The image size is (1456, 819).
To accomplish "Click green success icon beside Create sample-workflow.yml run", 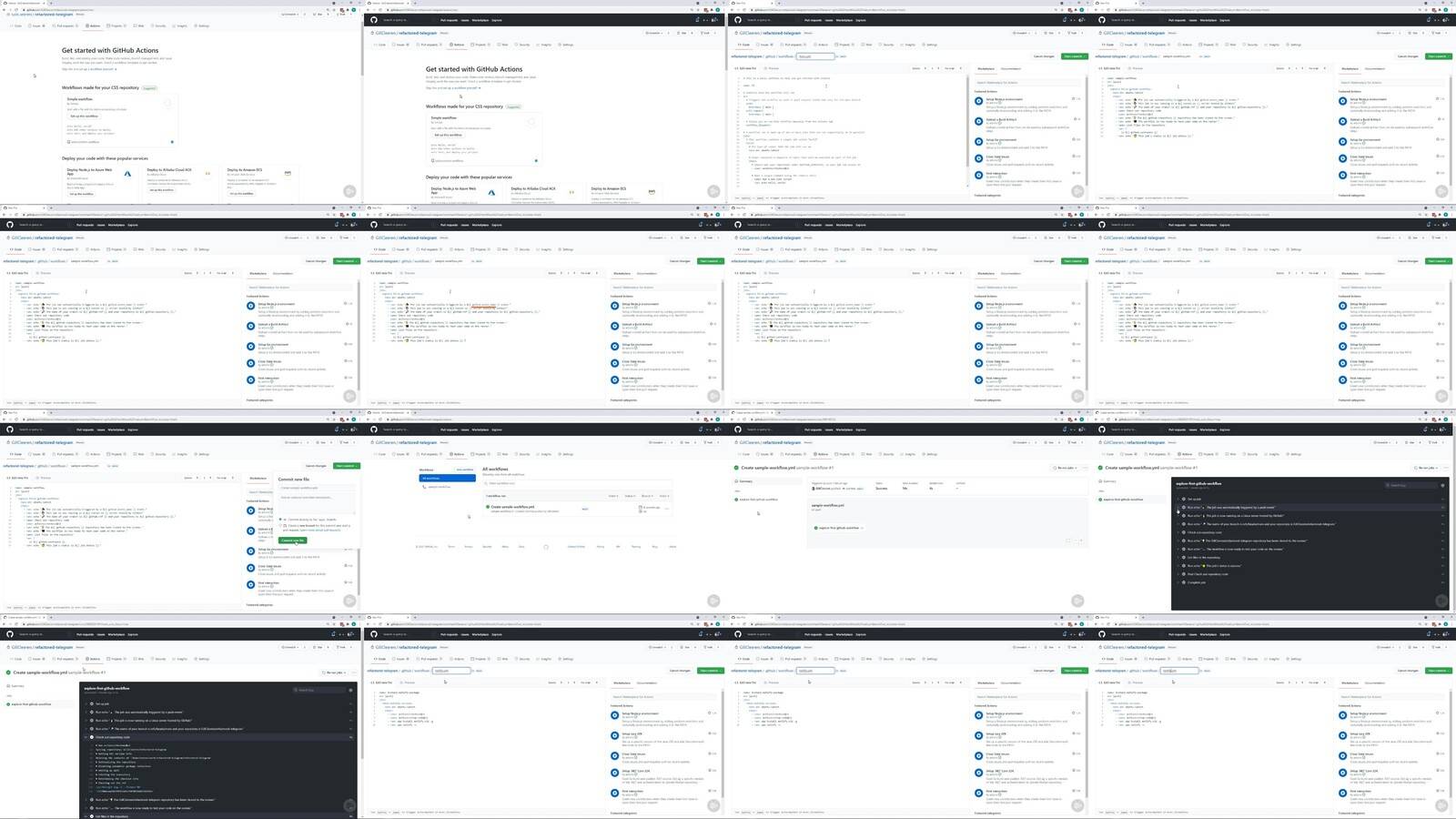I will point(487,507).
